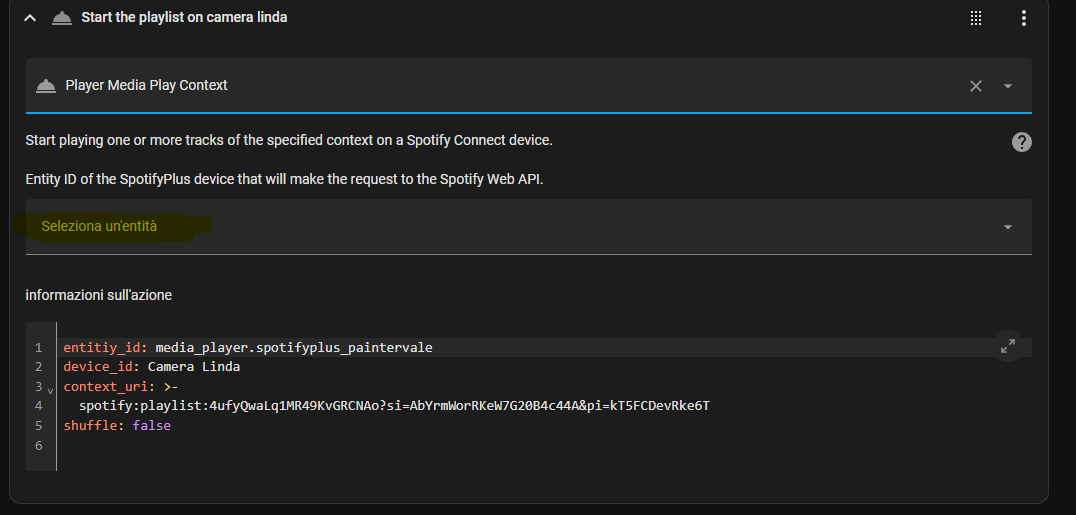Click the bell icon in Player Media Play Context field
This screenshot has height=515, width=1076.
pyautogui.click(x=46, y=86)
